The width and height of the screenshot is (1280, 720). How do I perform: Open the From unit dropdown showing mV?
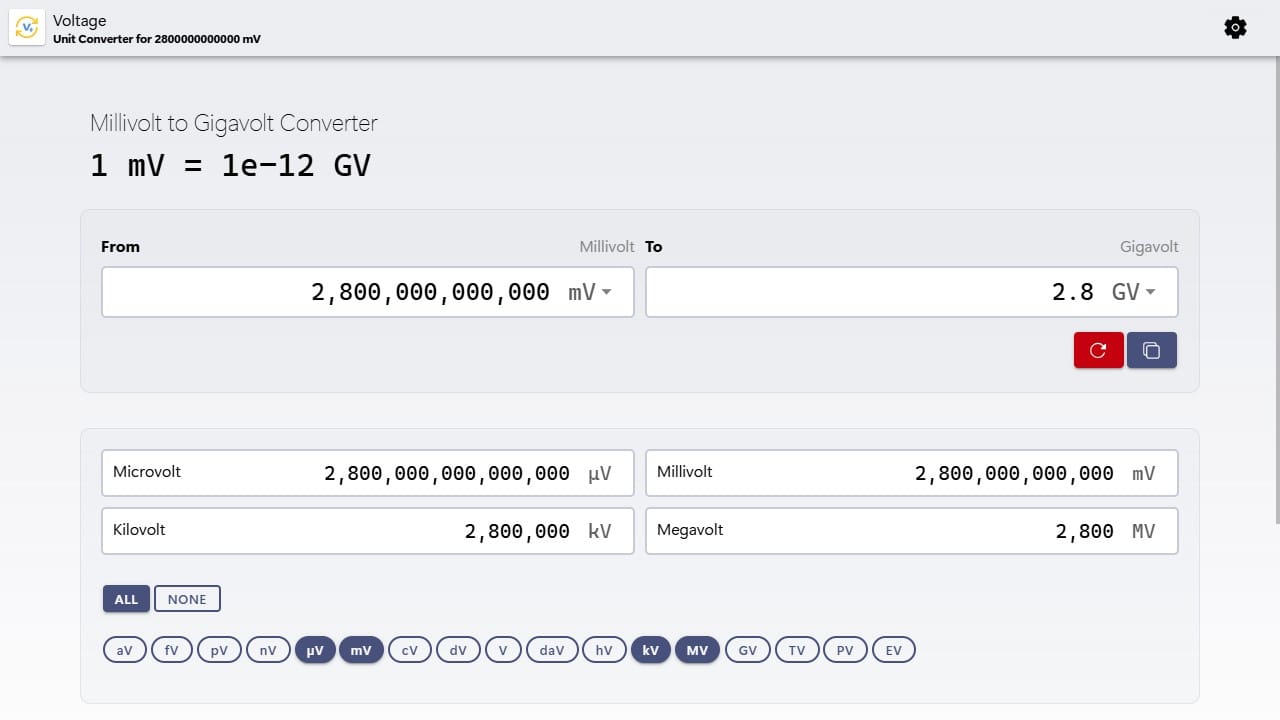[x=591, y=292]
